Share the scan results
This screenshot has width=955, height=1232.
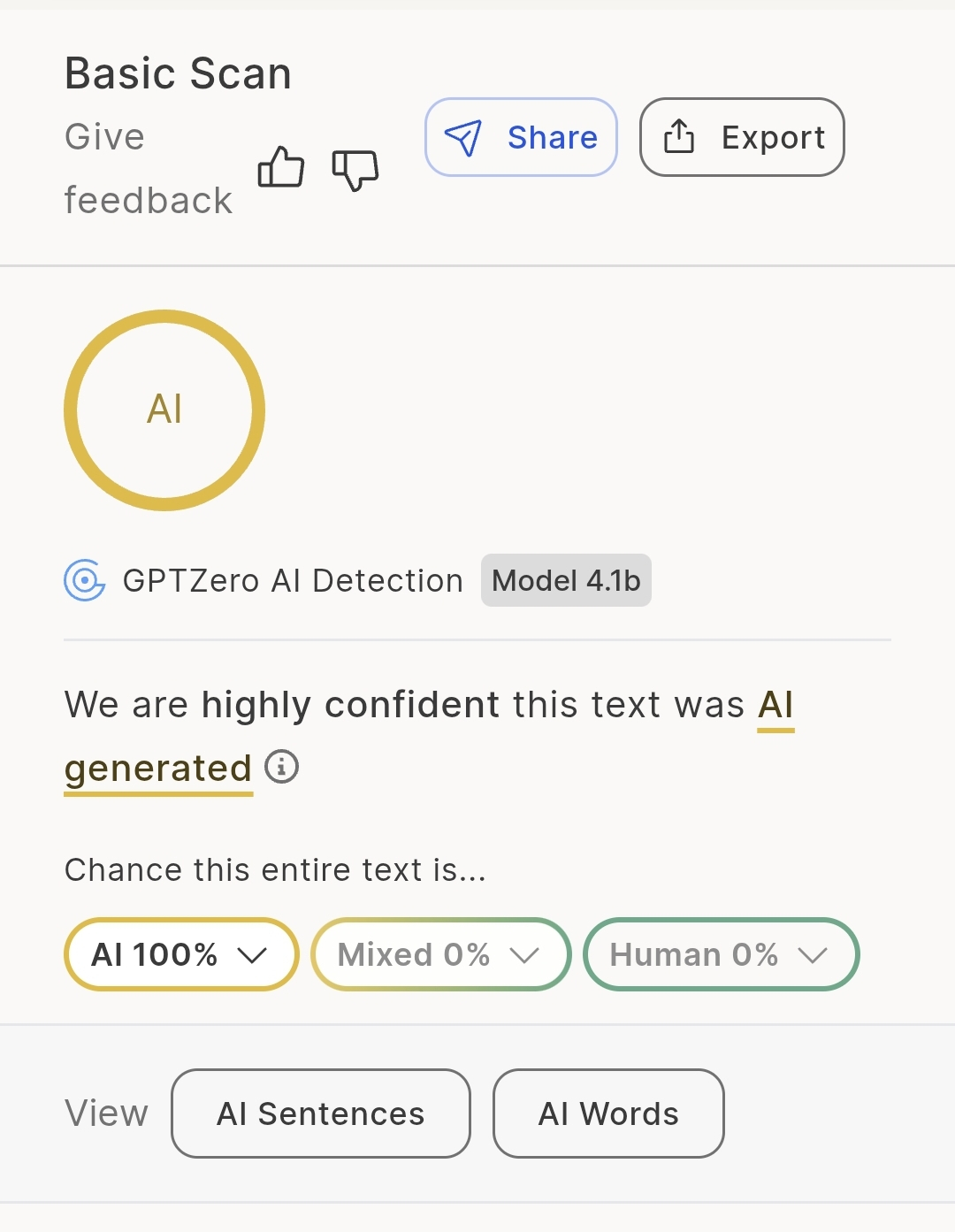click(521, 138)
